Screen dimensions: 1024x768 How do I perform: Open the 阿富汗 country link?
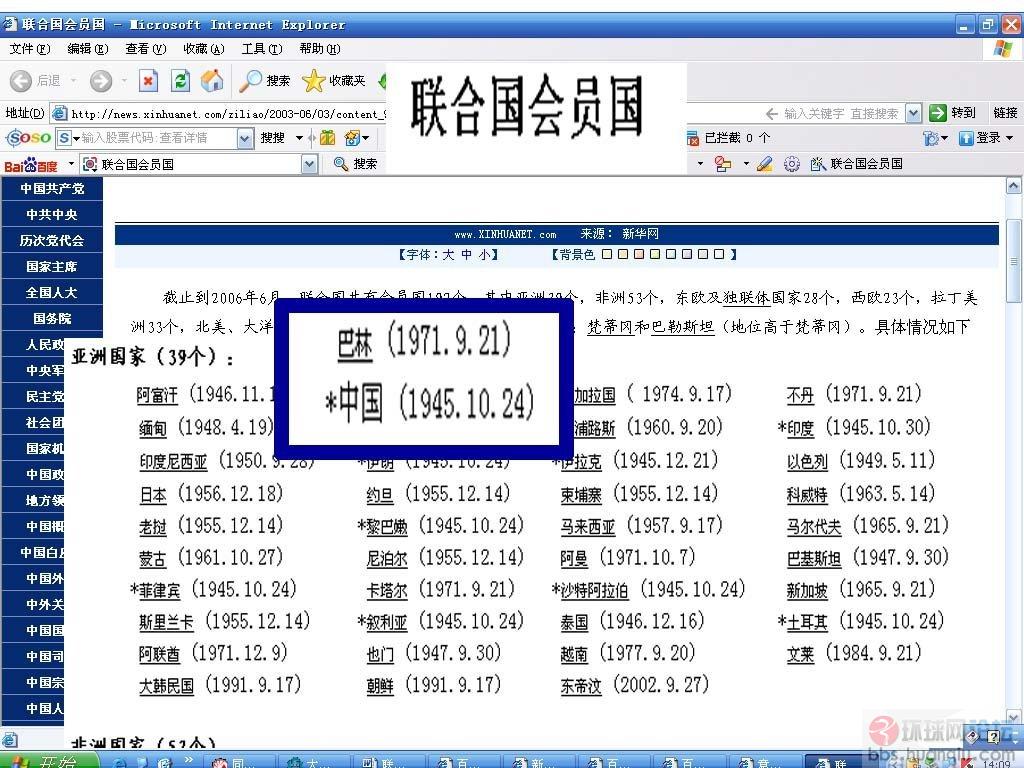point(157,395)
